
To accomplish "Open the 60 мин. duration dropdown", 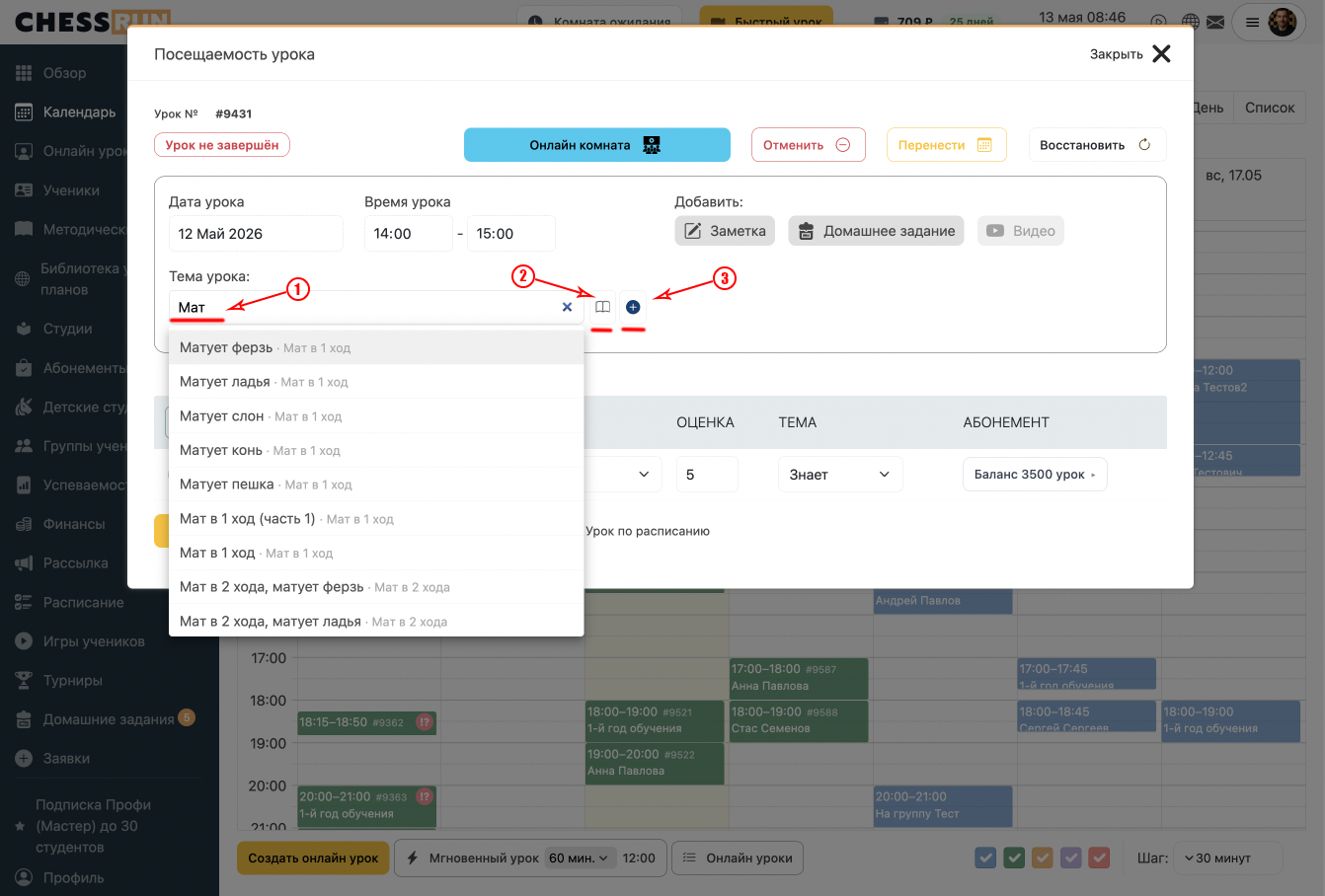I will click(581, 858).
